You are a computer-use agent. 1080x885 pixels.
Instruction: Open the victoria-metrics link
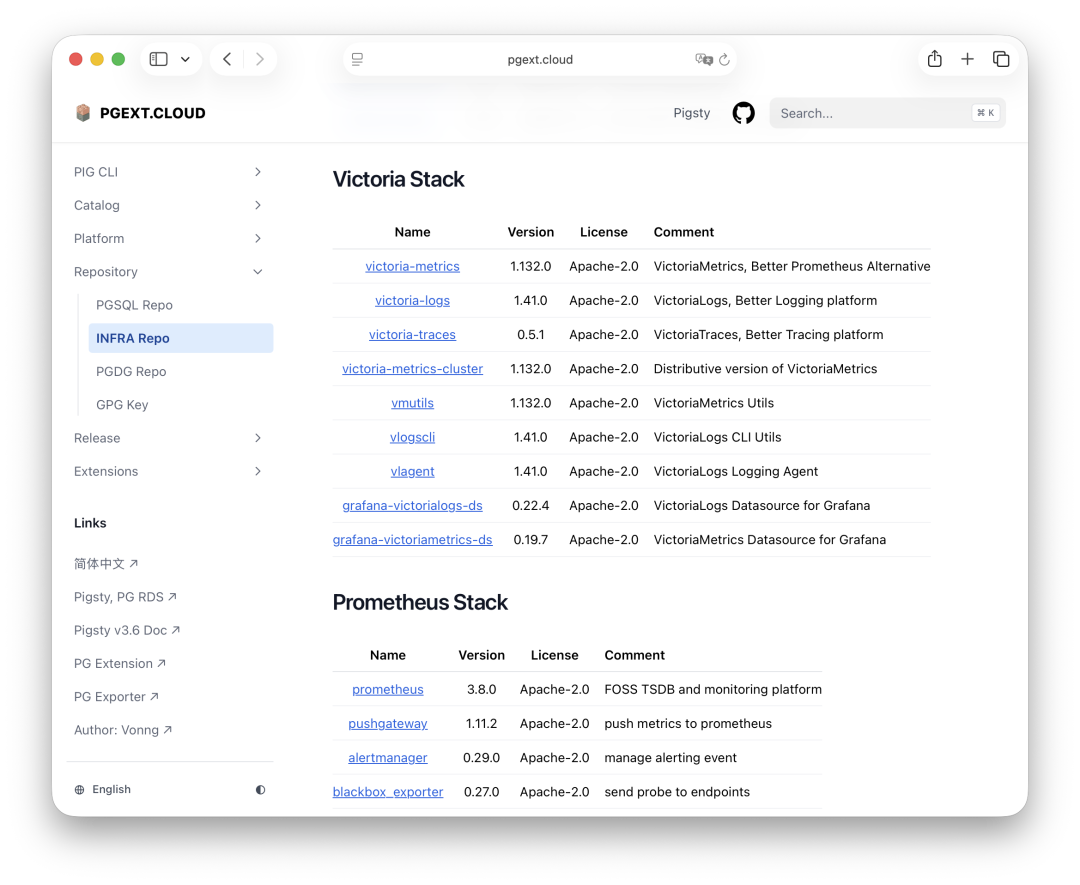412,266
